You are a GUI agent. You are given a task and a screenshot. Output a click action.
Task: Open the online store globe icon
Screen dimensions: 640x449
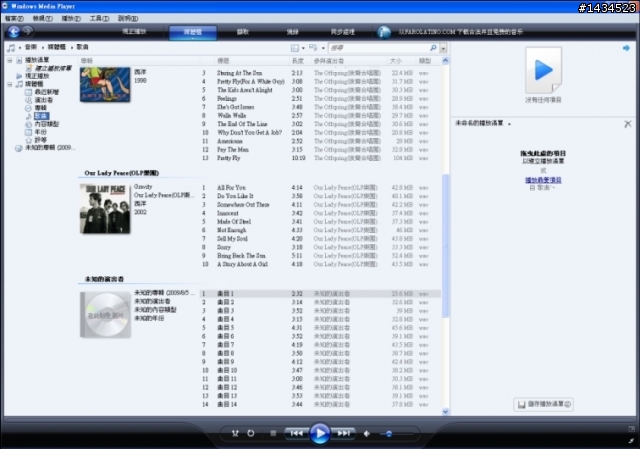point(384,32)
